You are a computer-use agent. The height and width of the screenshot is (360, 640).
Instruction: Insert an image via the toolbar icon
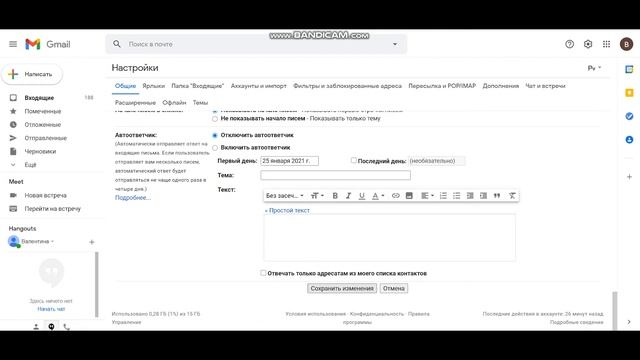(x=409, y=196)
